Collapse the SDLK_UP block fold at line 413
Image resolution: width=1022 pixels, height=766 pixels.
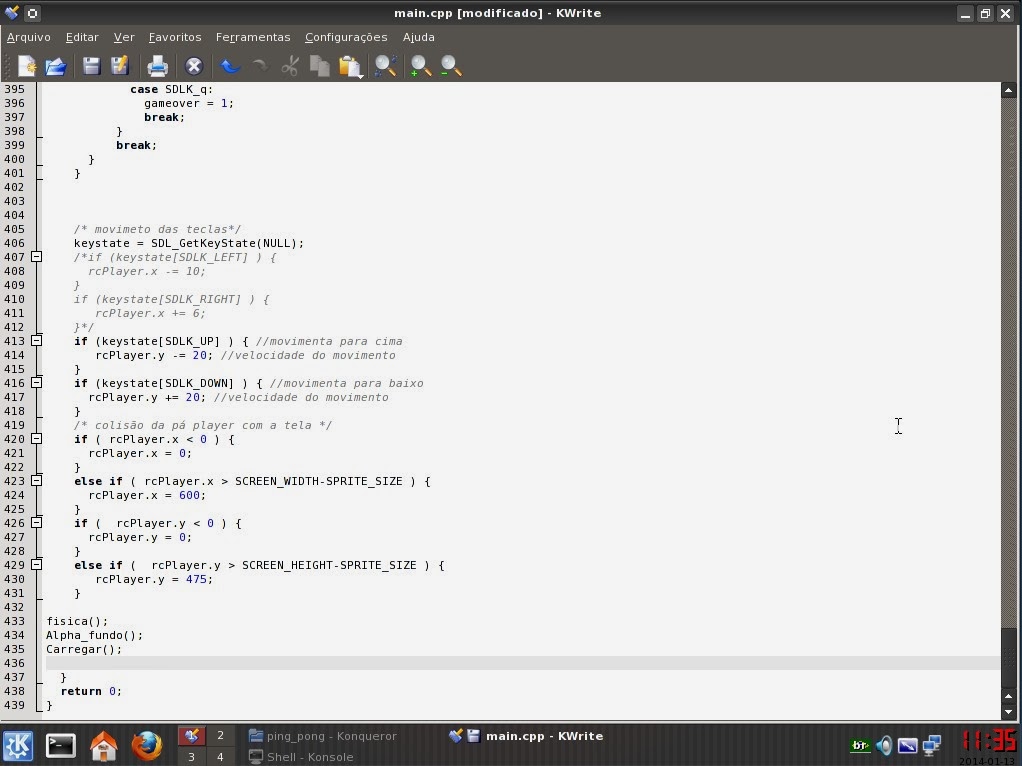click(x=36, y=341)
